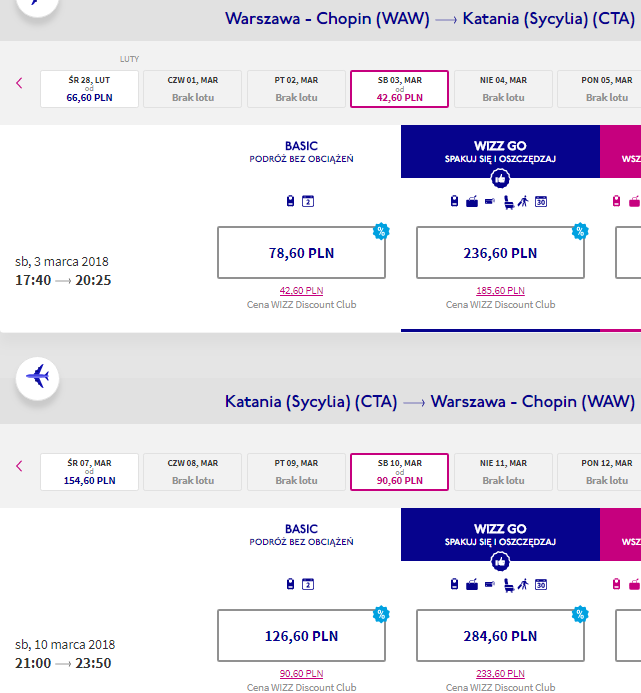
Task: Choose outbound WIZZ GO fare 236,60 PLN
Action: 500,253
